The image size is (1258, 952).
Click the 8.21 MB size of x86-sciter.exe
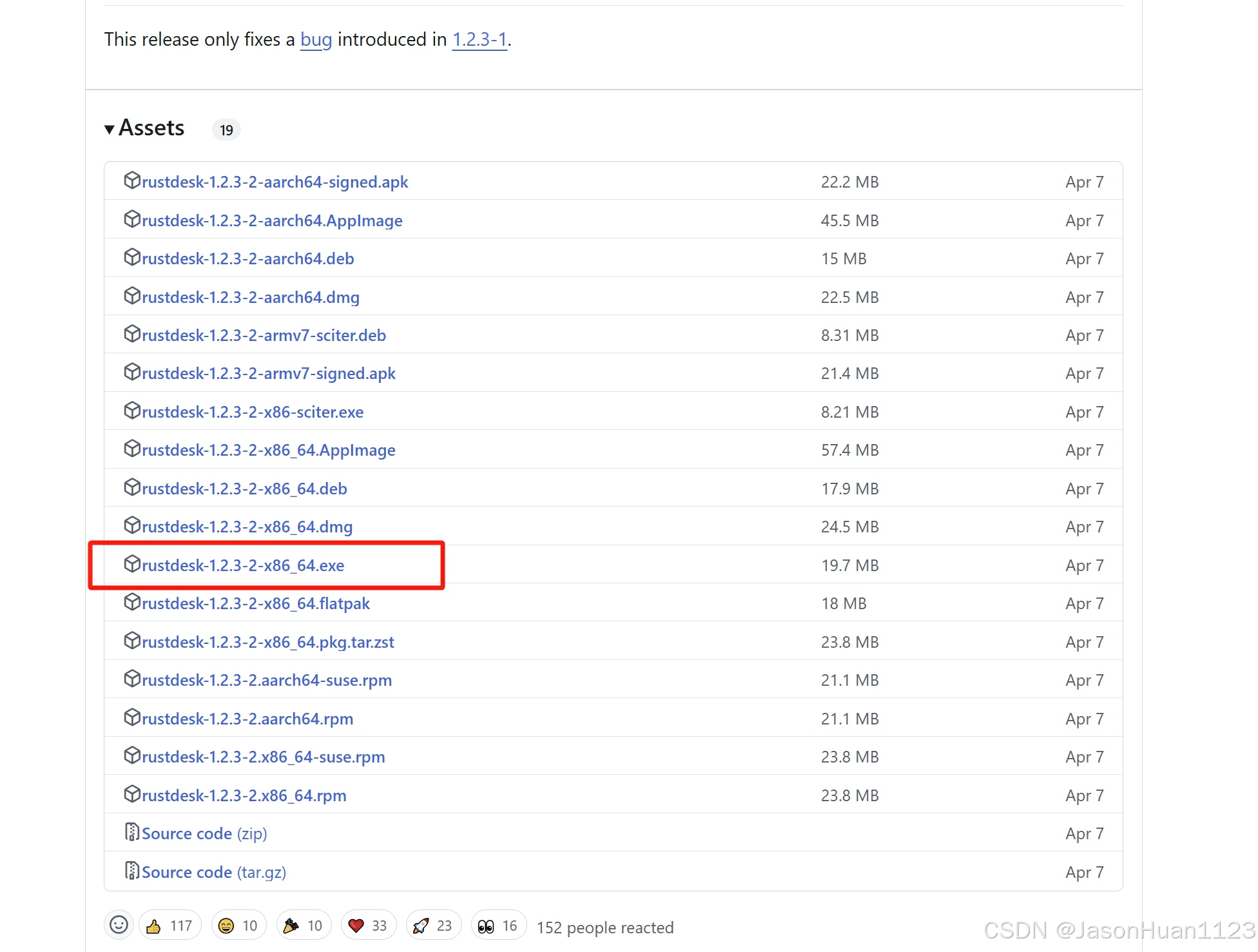pyautogui.click(x=849, y=412)
